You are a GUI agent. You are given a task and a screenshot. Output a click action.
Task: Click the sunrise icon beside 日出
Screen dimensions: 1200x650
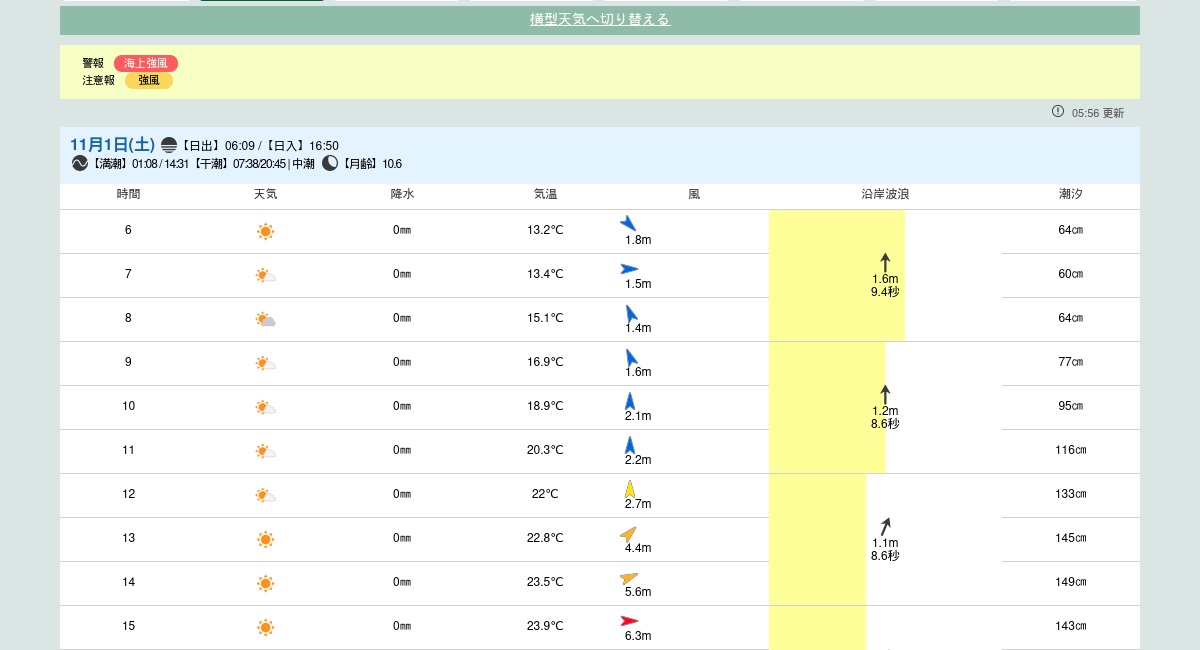(169, 145)
